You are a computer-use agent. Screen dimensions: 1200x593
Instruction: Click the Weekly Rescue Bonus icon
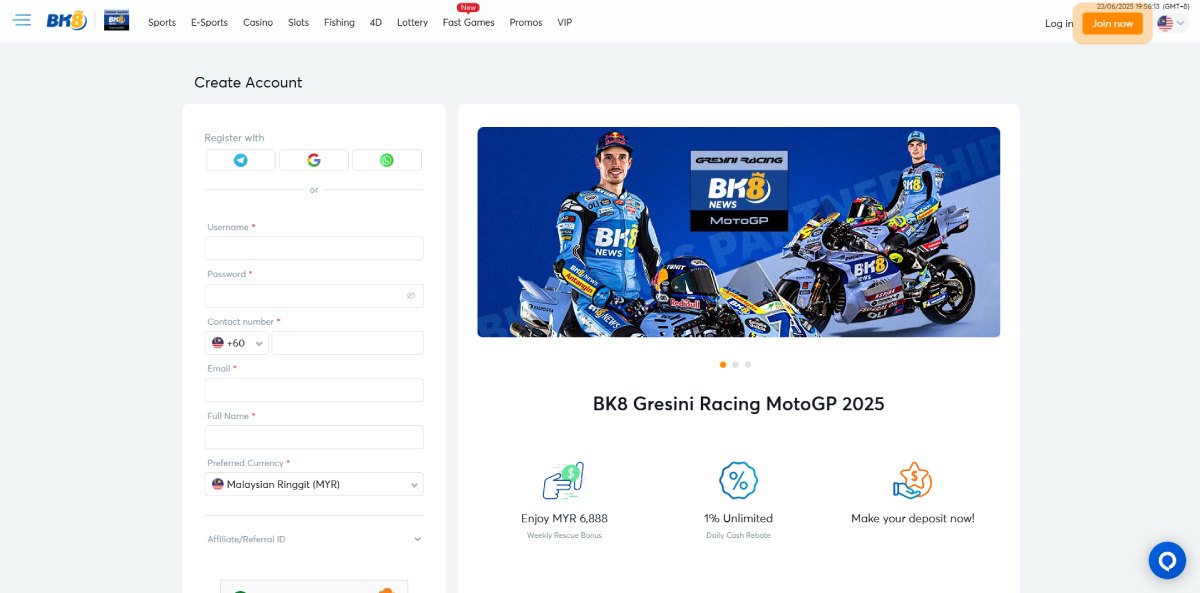pyautogui.click(x=563, y=481)
